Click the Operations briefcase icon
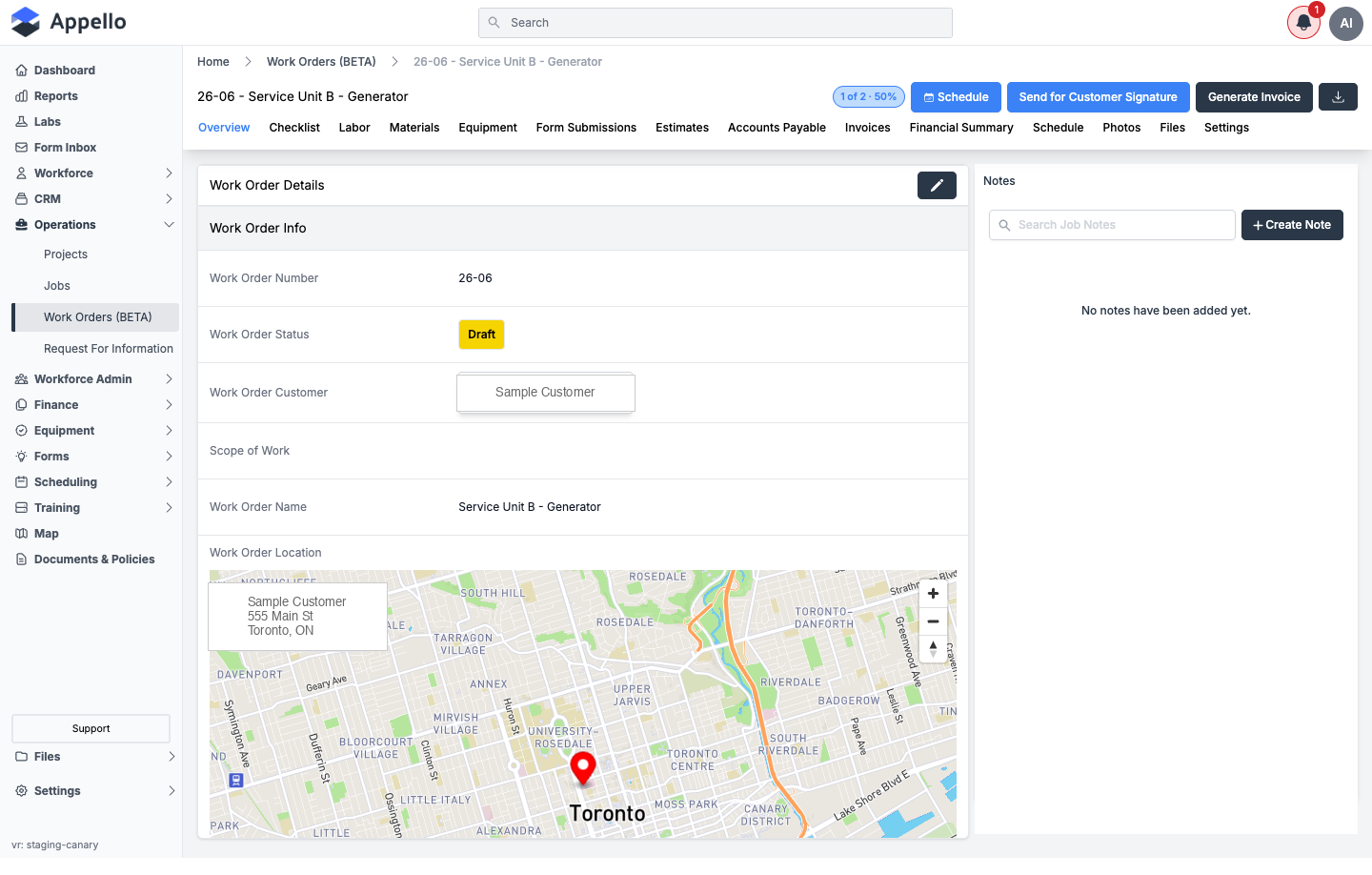Image resolution: width=1372 pixels, height=875 pixels. click(x=21, y=225)
